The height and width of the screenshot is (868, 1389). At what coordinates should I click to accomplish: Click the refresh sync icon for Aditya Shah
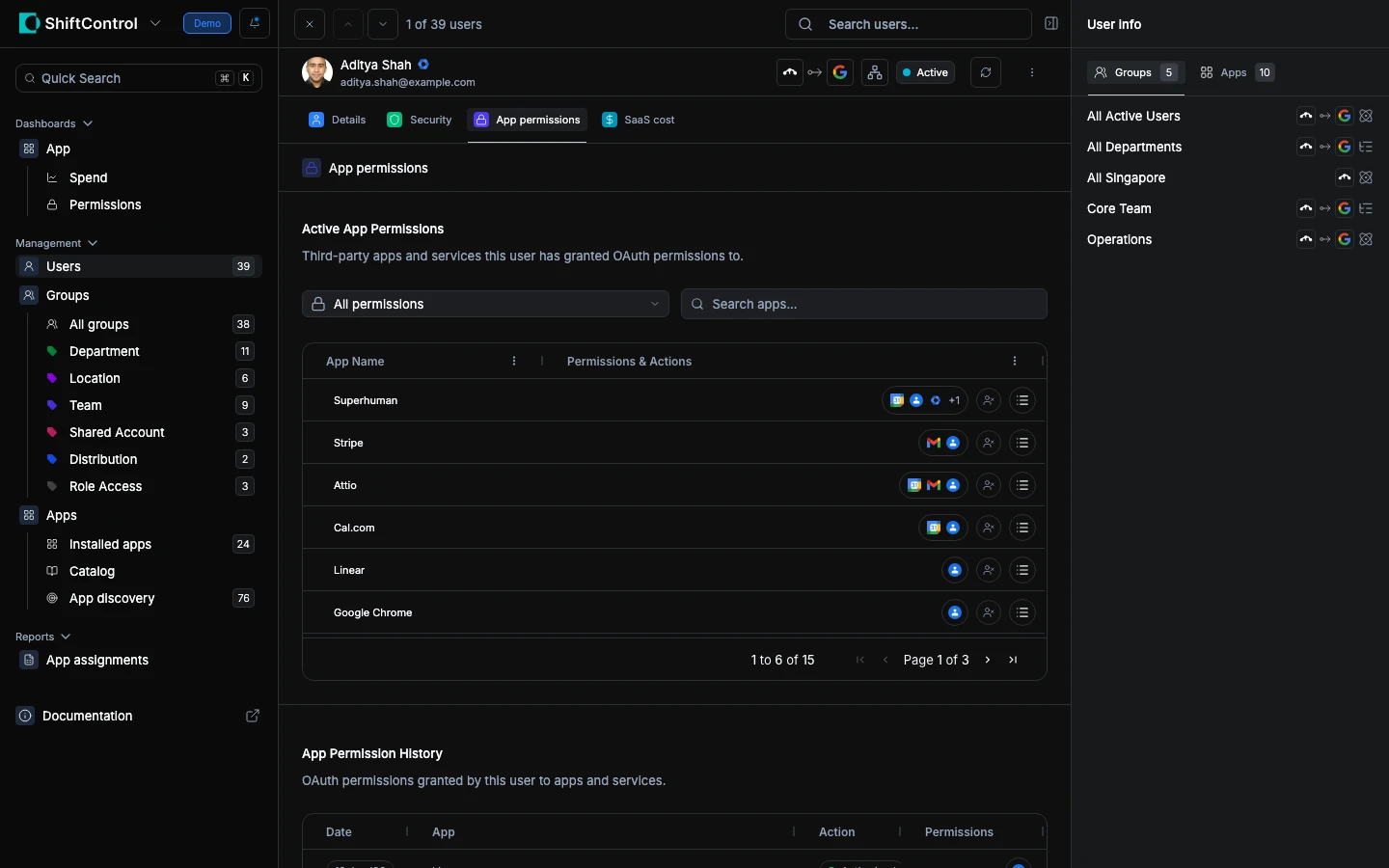(986, 72)
